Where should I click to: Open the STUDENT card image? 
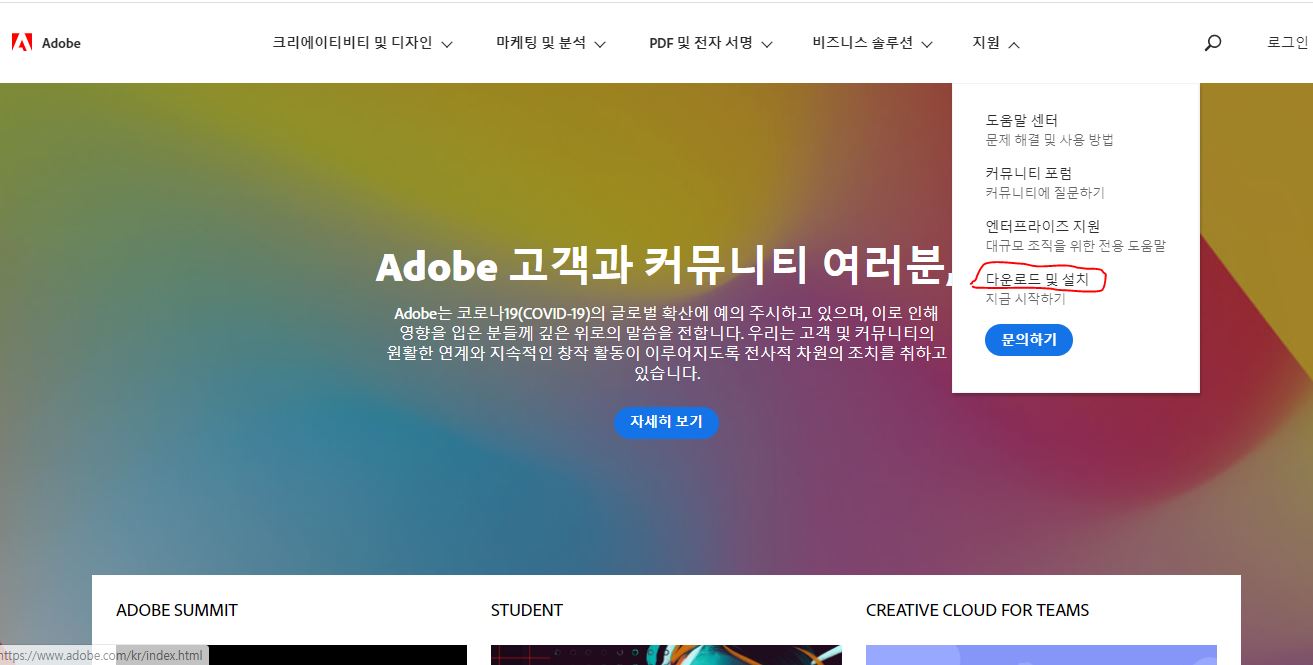[x=666, y=655]
